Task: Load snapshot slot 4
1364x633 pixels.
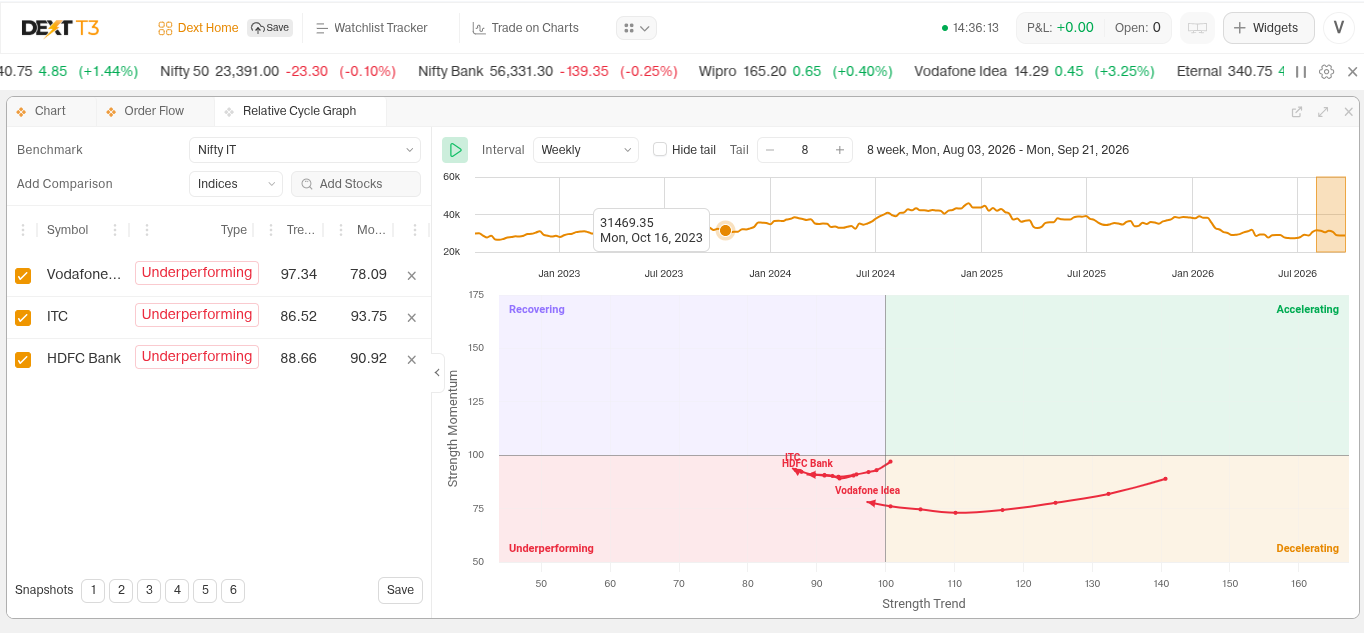Action: [177, 590]
